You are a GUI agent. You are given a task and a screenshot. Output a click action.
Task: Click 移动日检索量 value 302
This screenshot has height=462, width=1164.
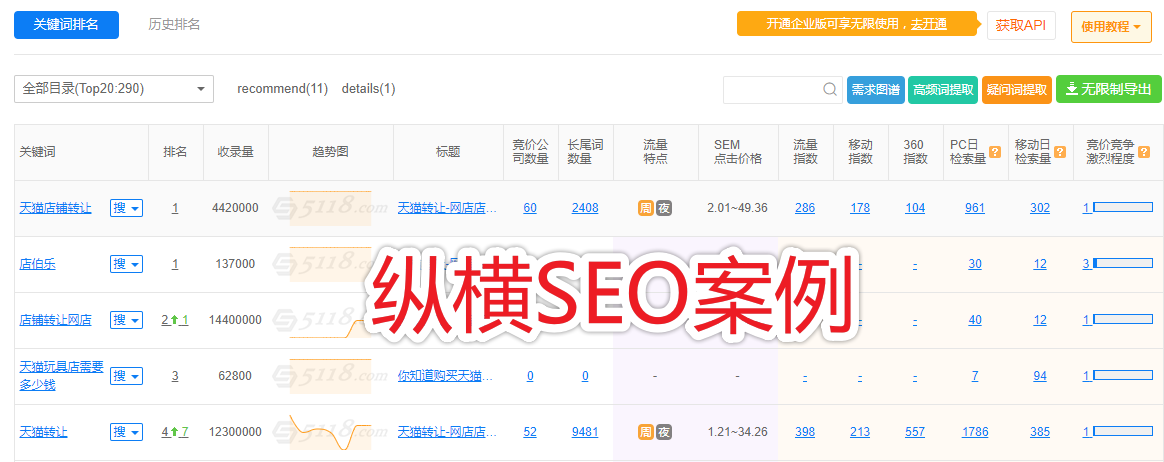[1039, 208]
